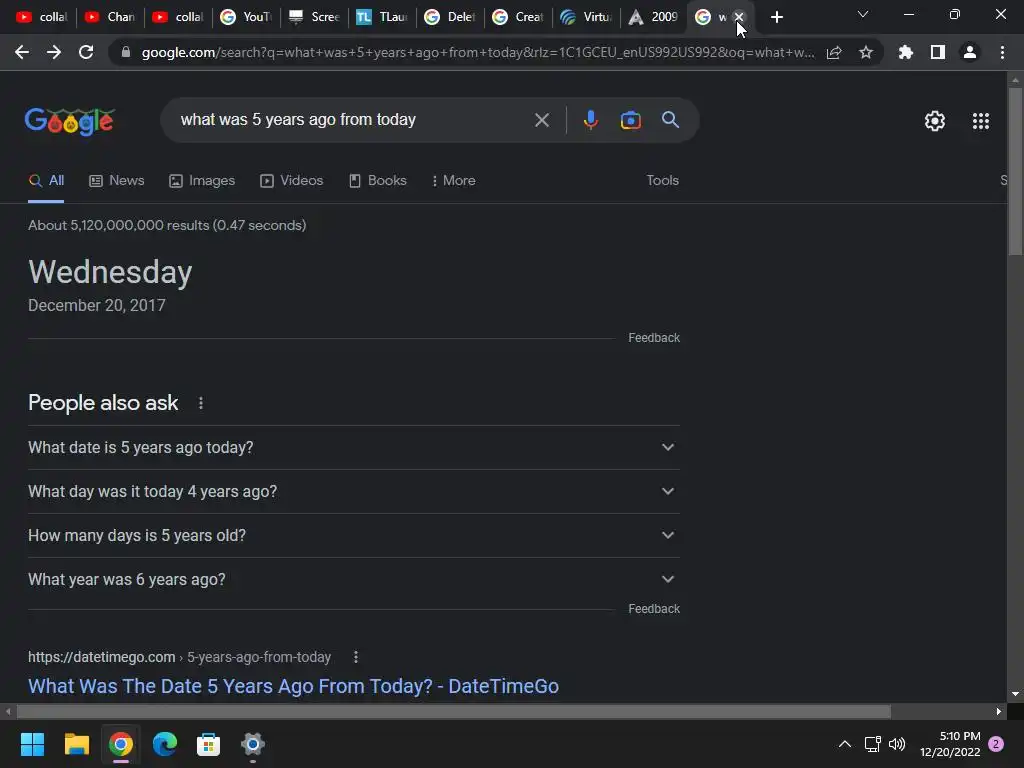Focus the Google search input field

click(x=353, y=120)
